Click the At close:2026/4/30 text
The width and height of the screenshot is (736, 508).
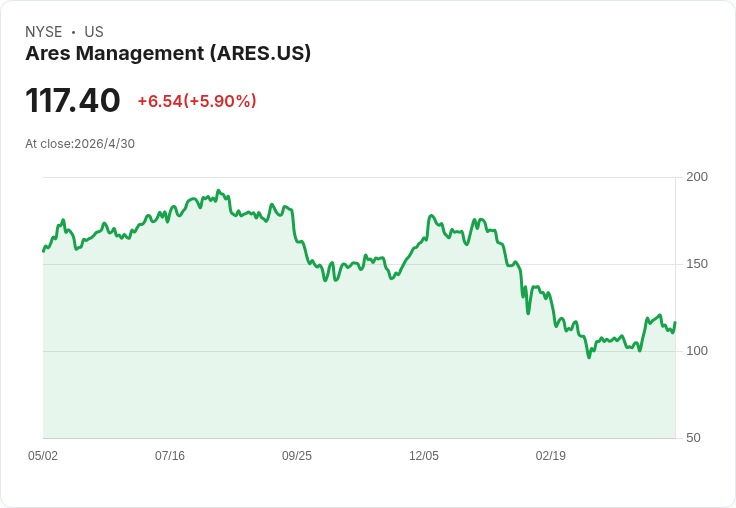(80, 144)
